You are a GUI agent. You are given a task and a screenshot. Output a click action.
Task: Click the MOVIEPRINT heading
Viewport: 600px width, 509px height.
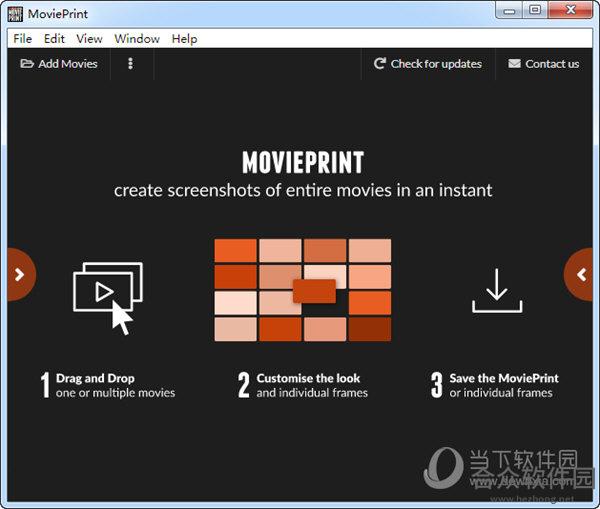303,162
